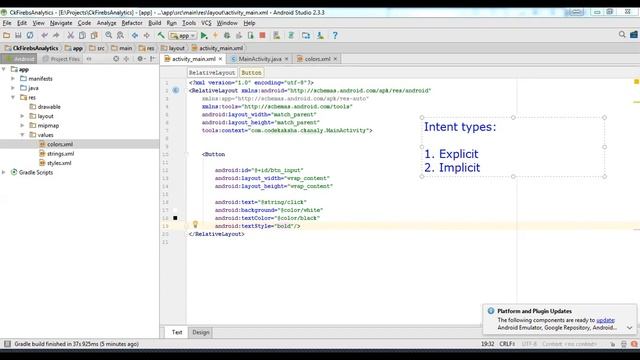640x360 pixels.
Task: Click the intention light bulb in gutter
Action: pos(195,224)
